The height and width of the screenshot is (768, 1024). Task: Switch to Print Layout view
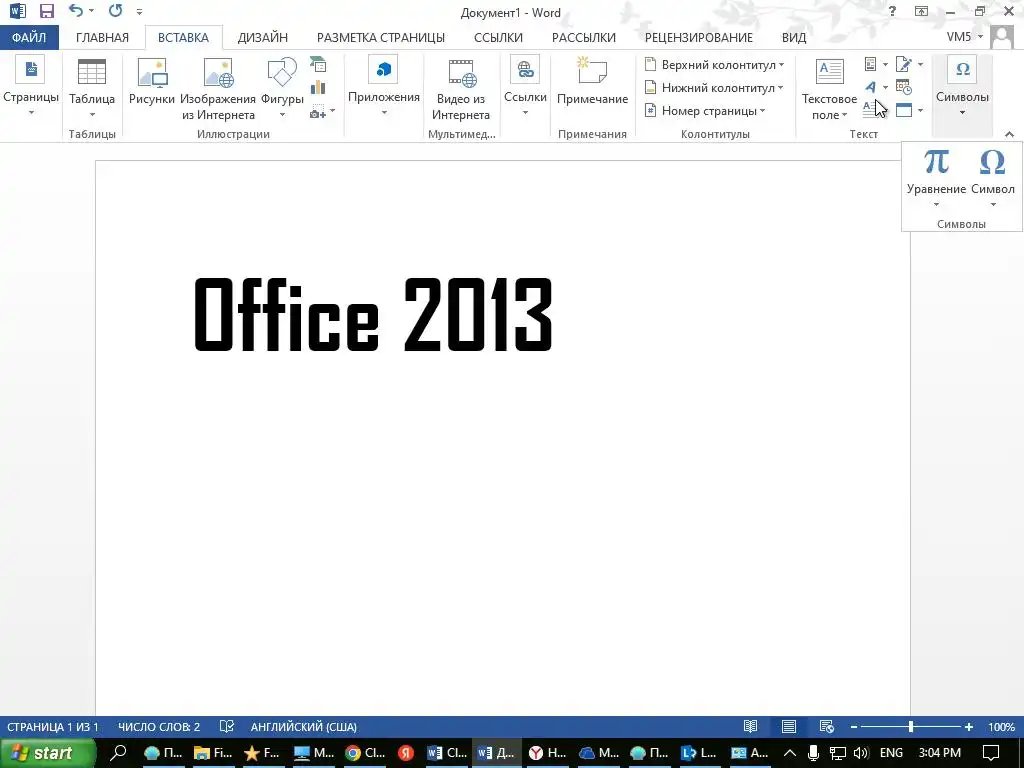[x=789, y=727]
